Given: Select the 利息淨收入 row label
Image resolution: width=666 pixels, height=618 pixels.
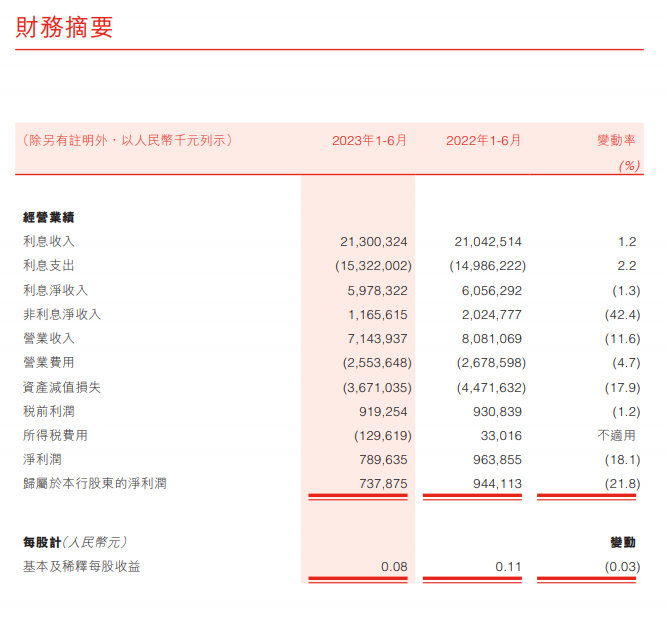Looking at the screenshot, I should (x=55, y=291).
